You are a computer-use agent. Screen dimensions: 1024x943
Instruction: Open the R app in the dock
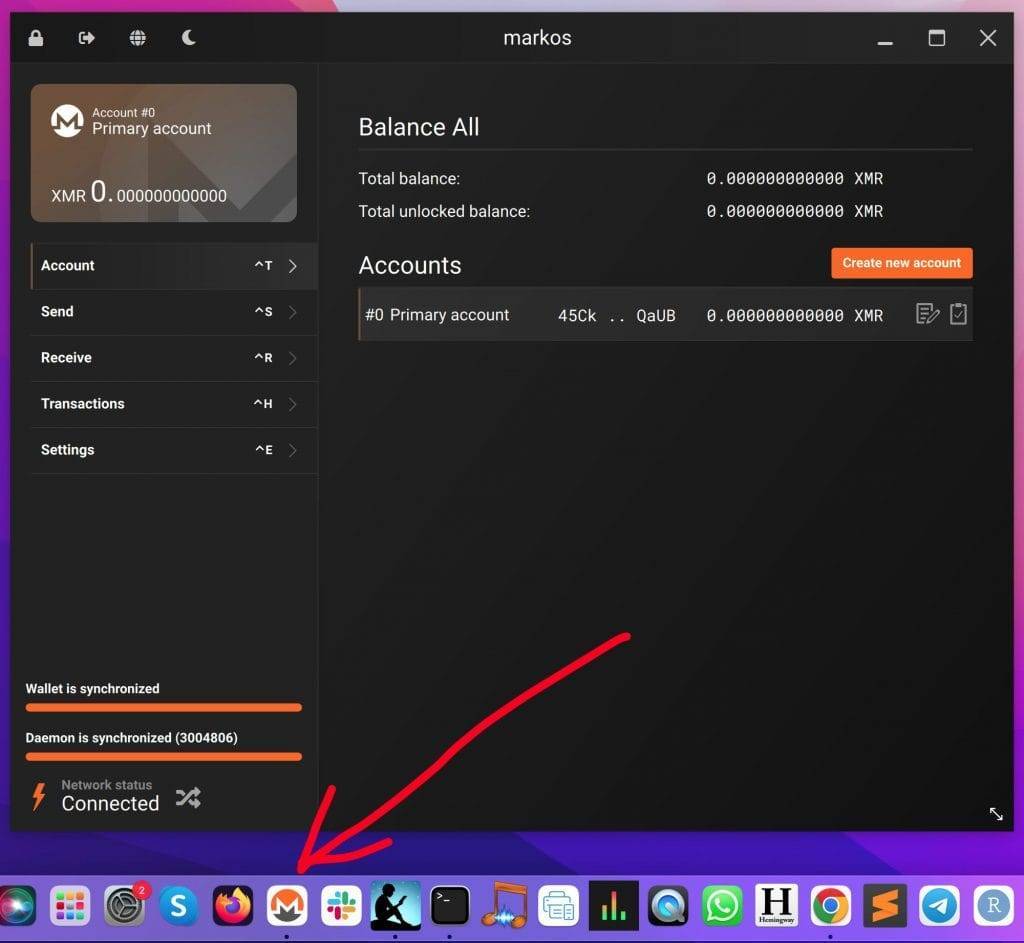tap(993, 906)
